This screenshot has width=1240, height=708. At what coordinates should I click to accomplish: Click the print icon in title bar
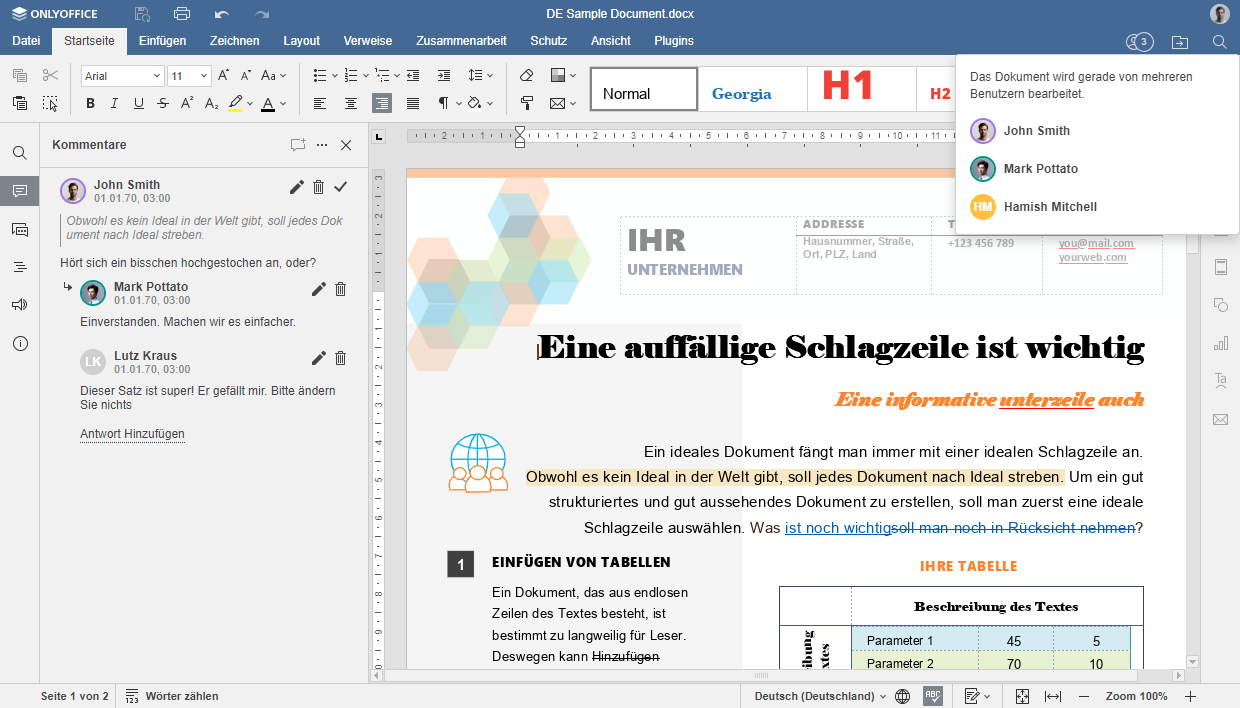pos(181,14)
